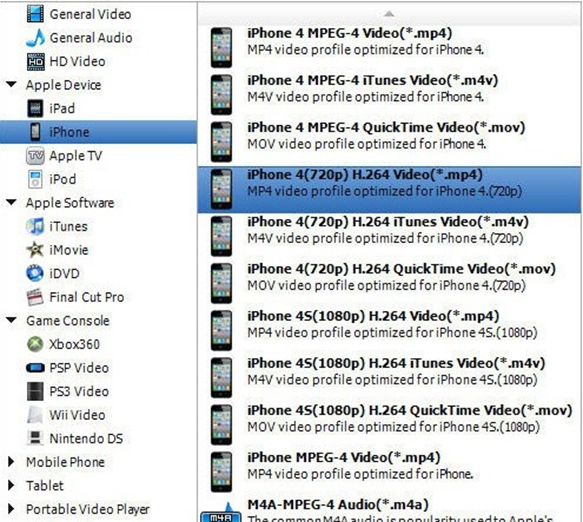Click the M4A audio format icon
The height and width of the screenshot is (522, 583).
[221, 513]
